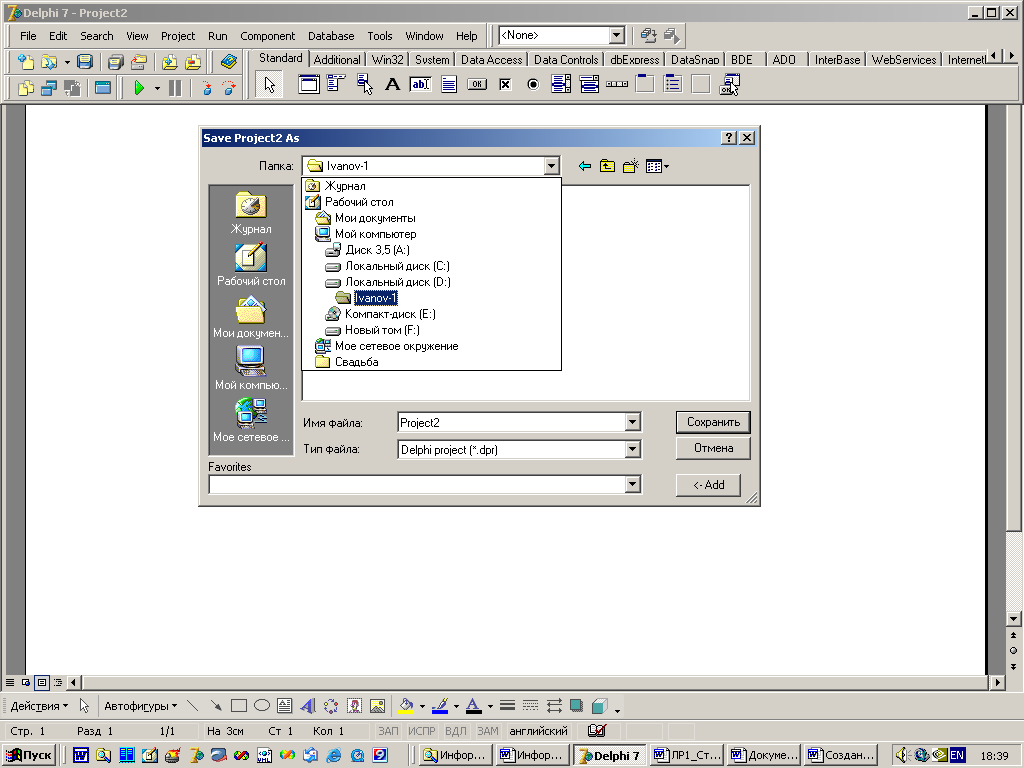1024x768 pixels.
Task: Open the Database menu
Action: (x=331, y=36)
